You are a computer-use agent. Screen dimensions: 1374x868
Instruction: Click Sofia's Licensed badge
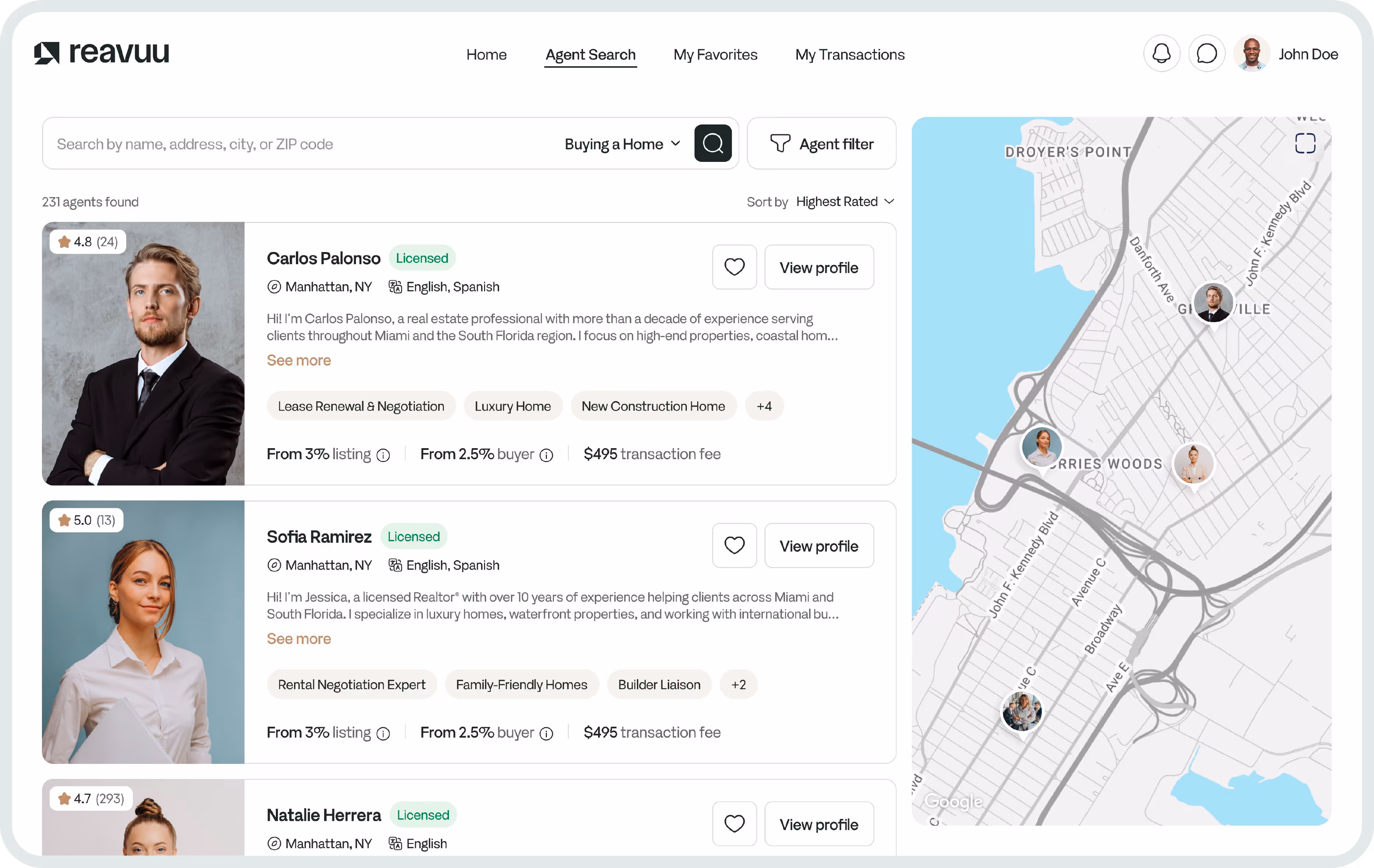tap(414, 536)
